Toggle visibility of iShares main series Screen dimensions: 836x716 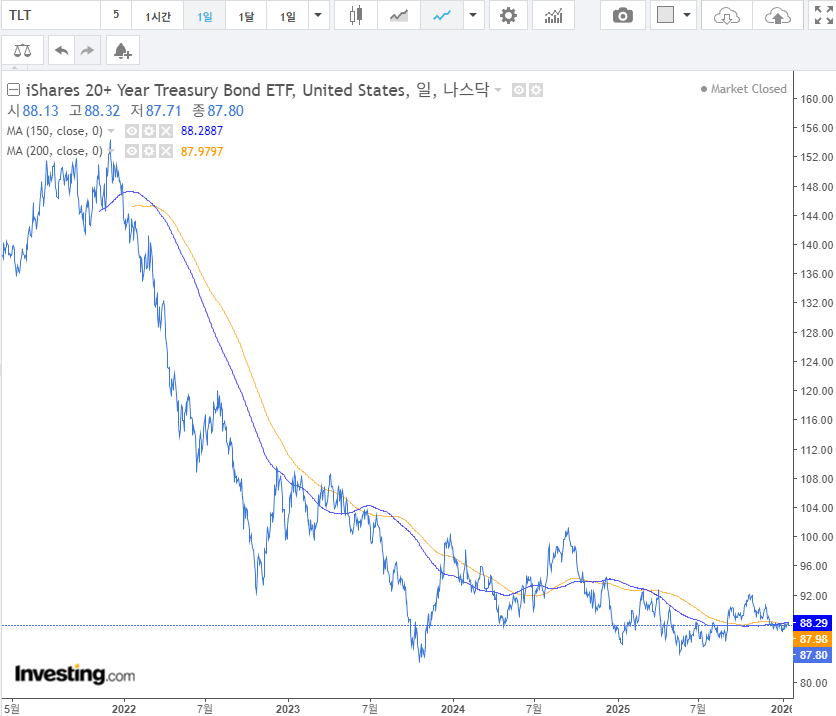(x=519, y=90)
